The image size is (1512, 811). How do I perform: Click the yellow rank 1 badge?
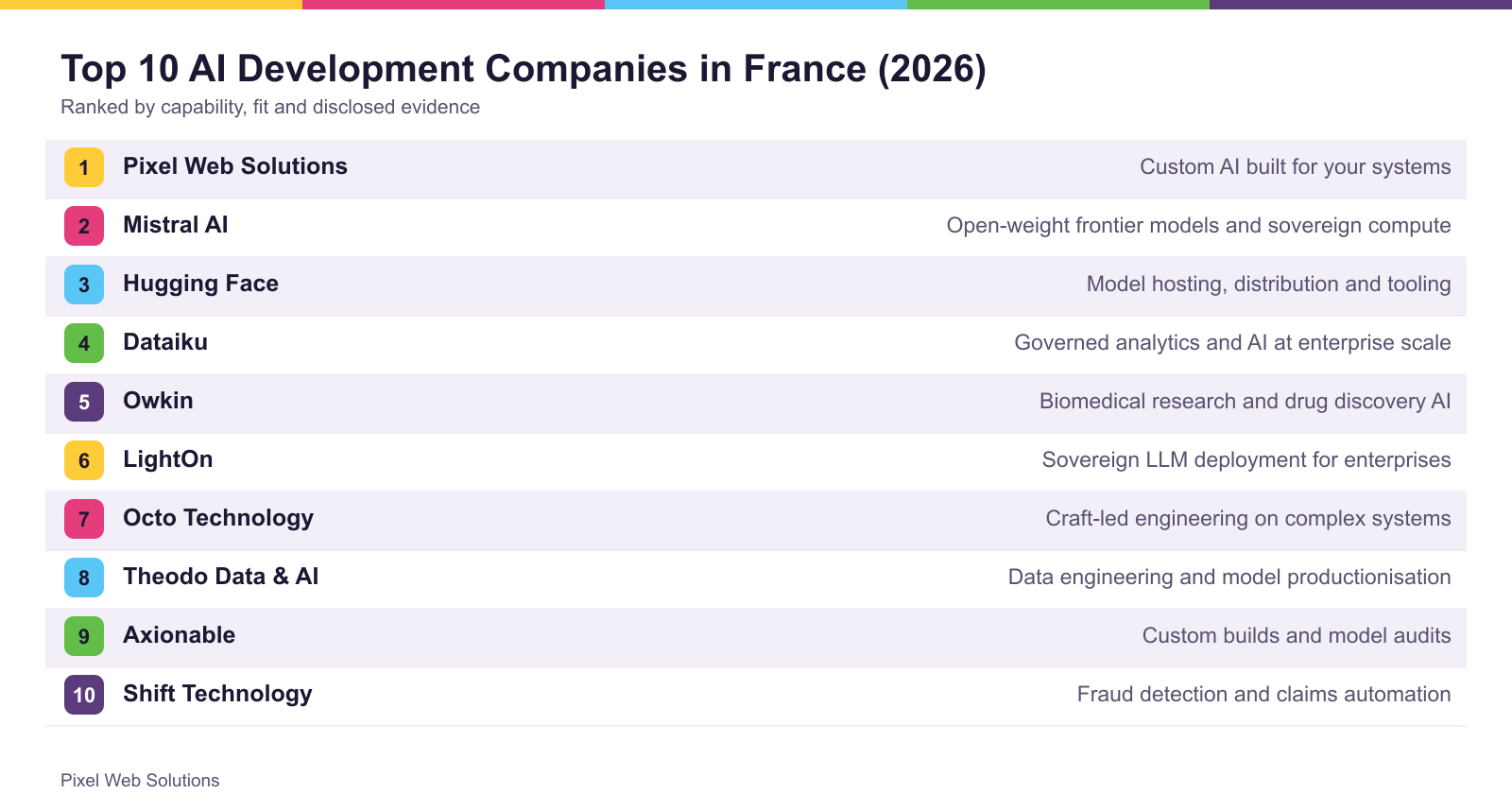click(x=84, y=167)
